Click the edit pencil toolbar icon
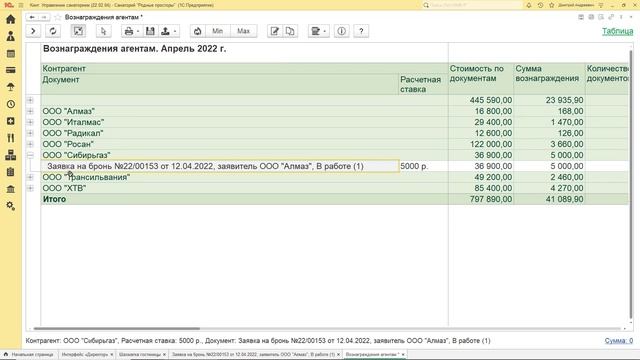Viewport: 640px width, 360px height. (275, 31)
